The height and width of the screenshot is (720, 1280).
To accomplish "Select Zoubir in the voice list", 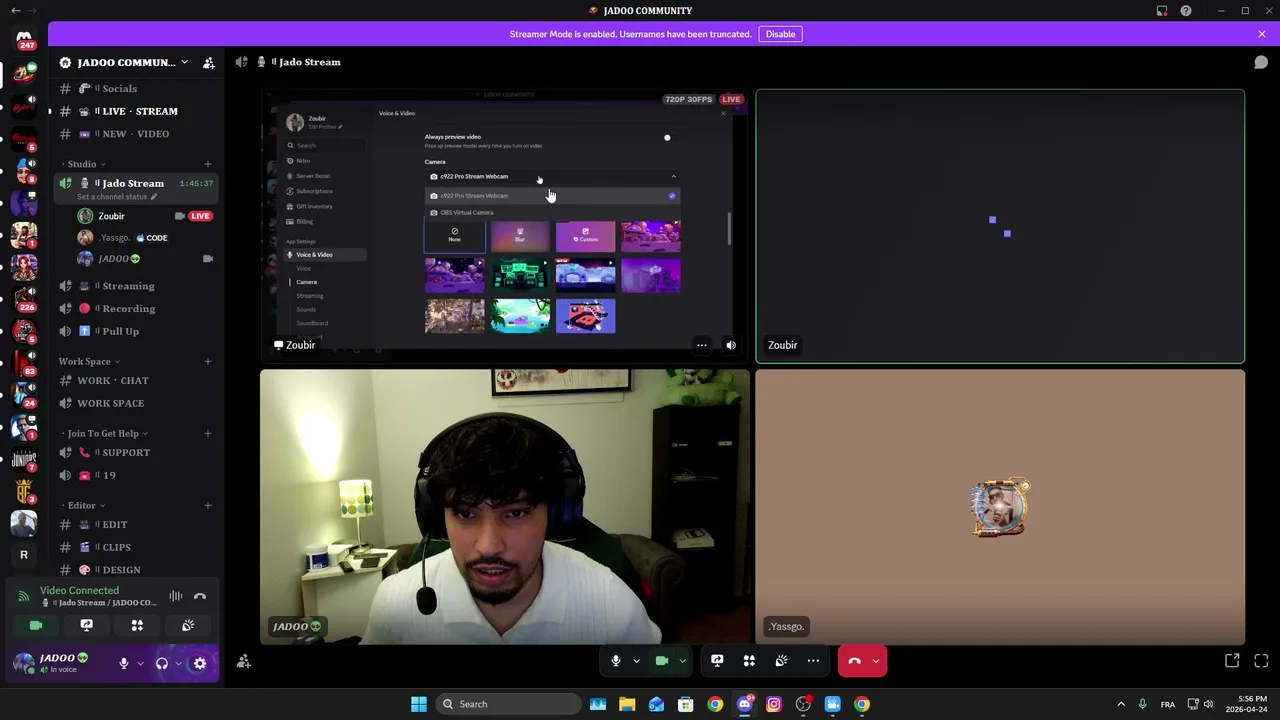I will coord(111,216).
